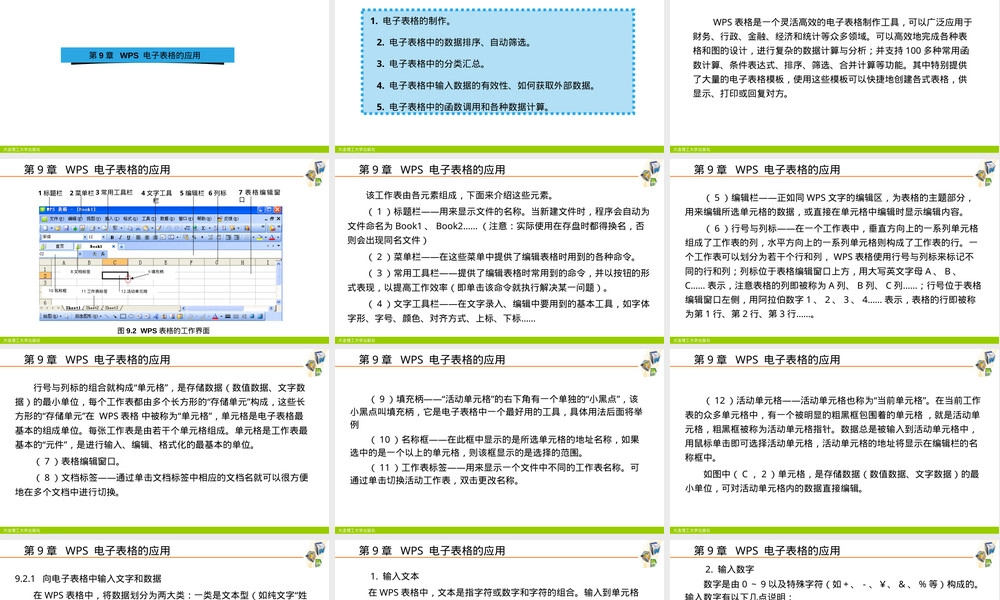Screen dimensions: 1000x600
Task: Click paragraph '（2）菜单栏——在这些菜单中'
Action: click(x=501, y=257)
